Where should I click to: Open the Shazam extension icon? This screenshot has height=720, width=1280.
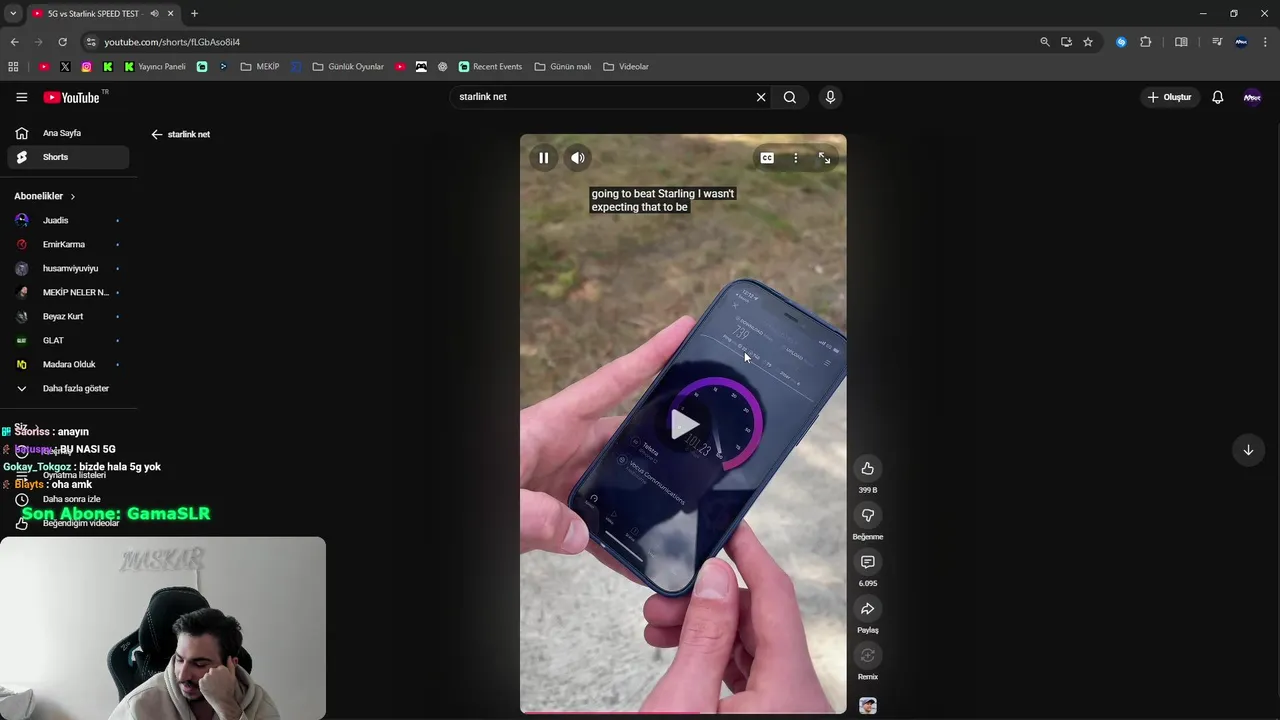pyautogui.click(x=1121, y=42)
